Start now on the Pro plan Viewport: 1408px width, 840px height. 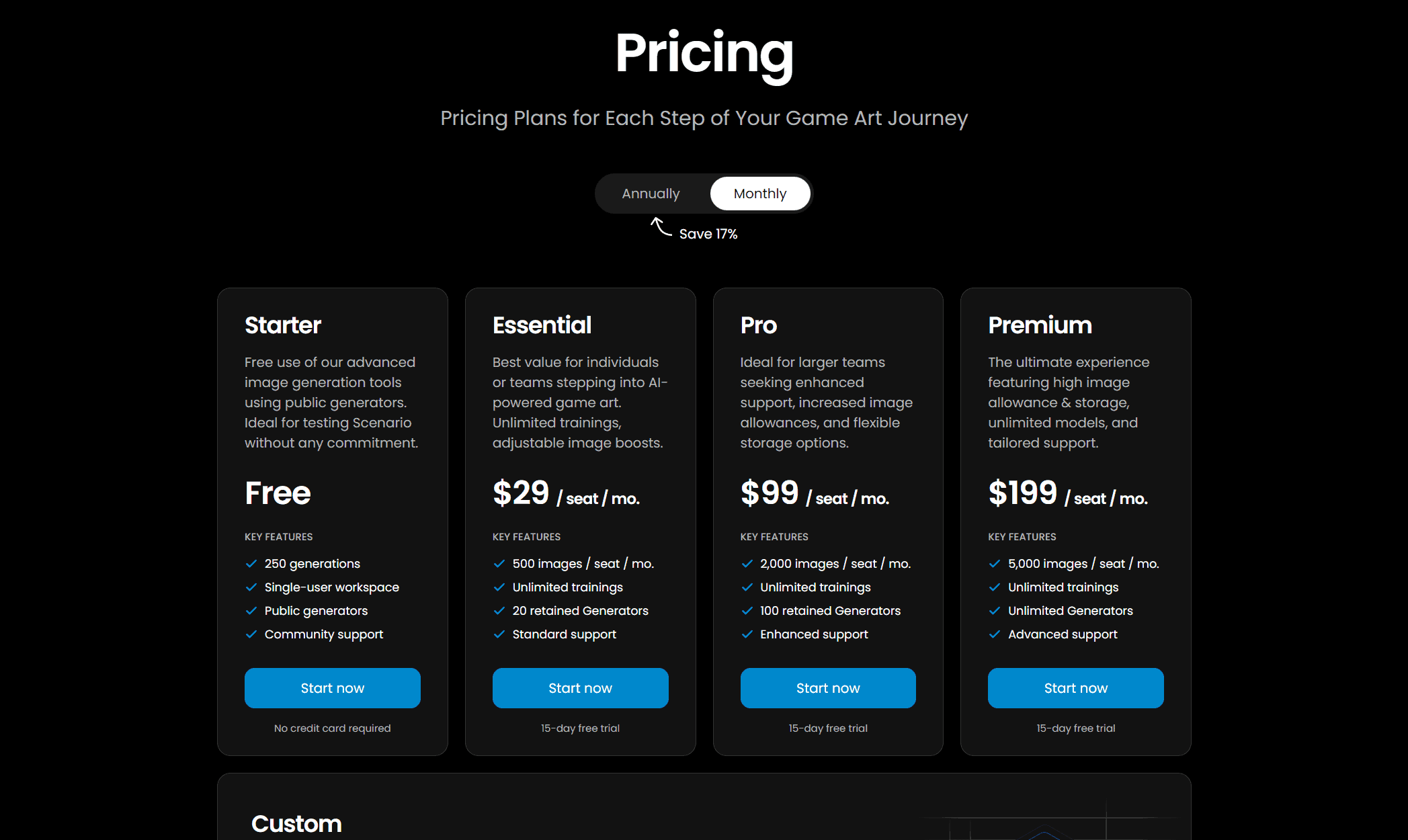point(828,688)
